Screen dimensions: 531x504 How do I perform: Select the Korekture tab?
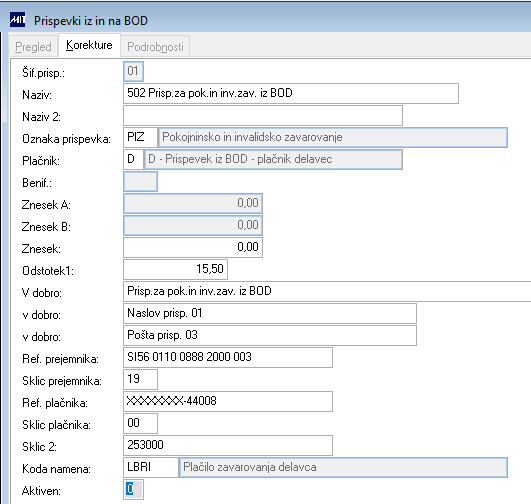[89, 45]
